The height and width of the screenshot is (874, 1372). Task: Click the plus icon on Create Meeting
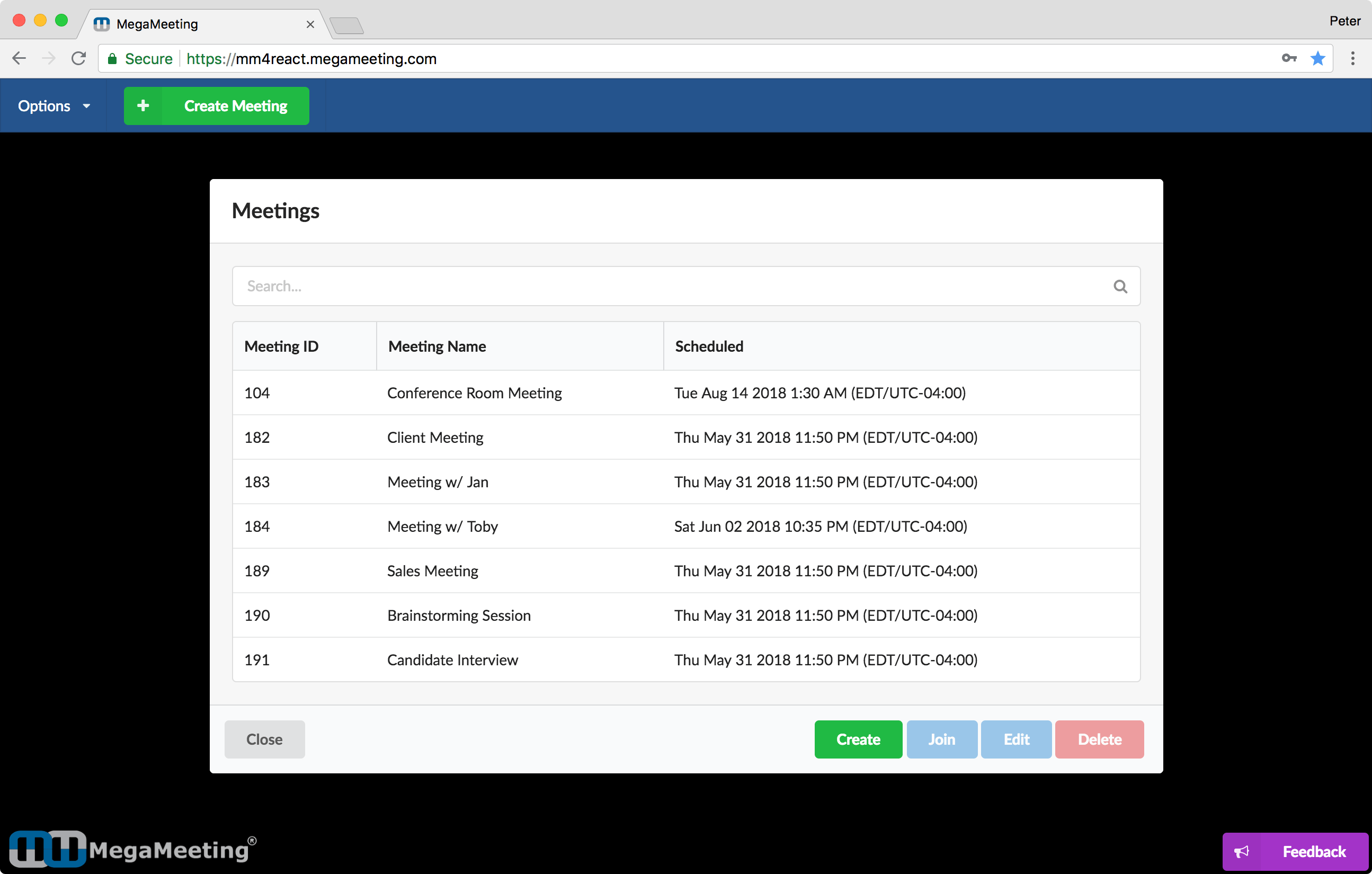coord(143,105)
